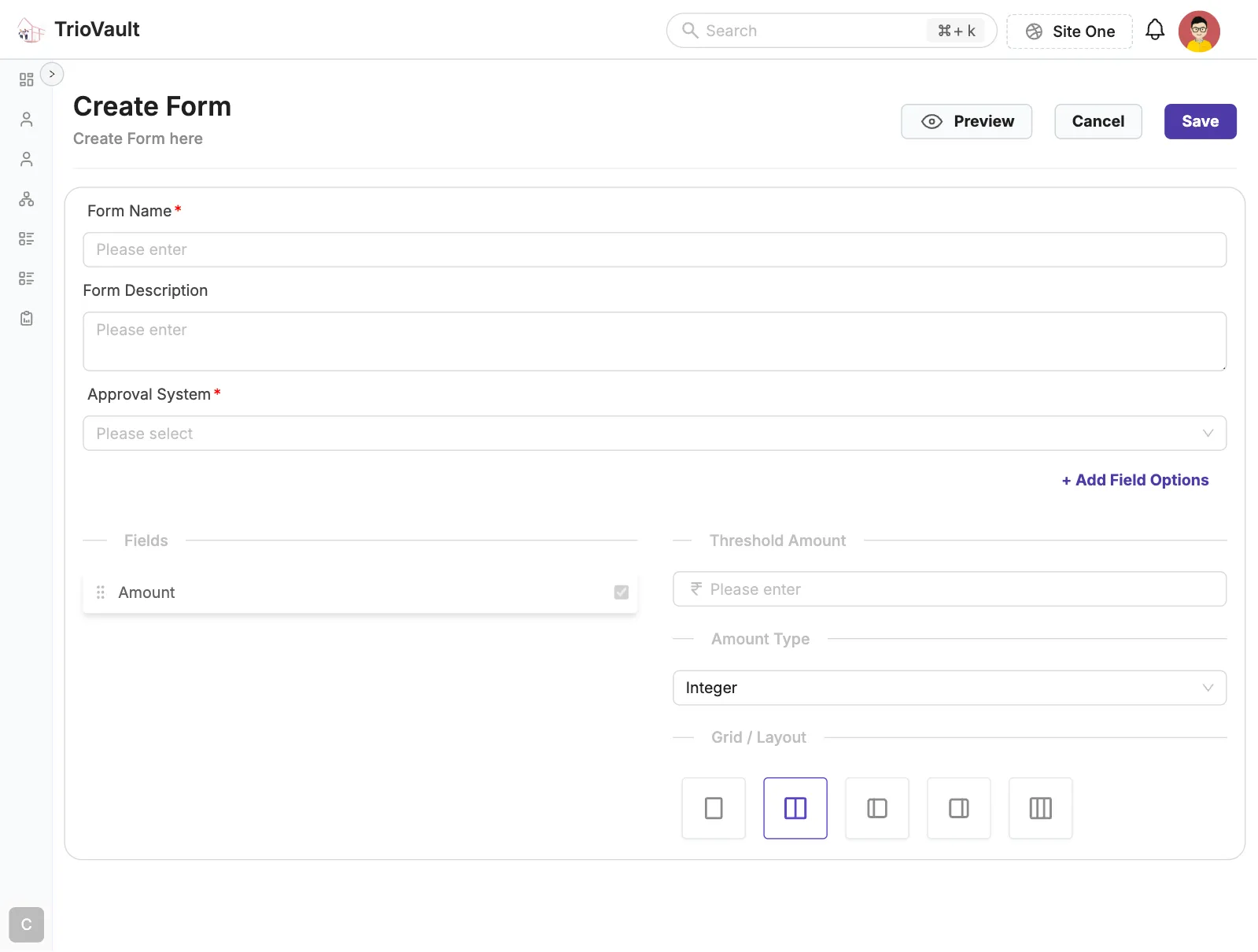The image size is (1258, 952).
Task: Open the Approval System dropdown
Action: [654, 434]
